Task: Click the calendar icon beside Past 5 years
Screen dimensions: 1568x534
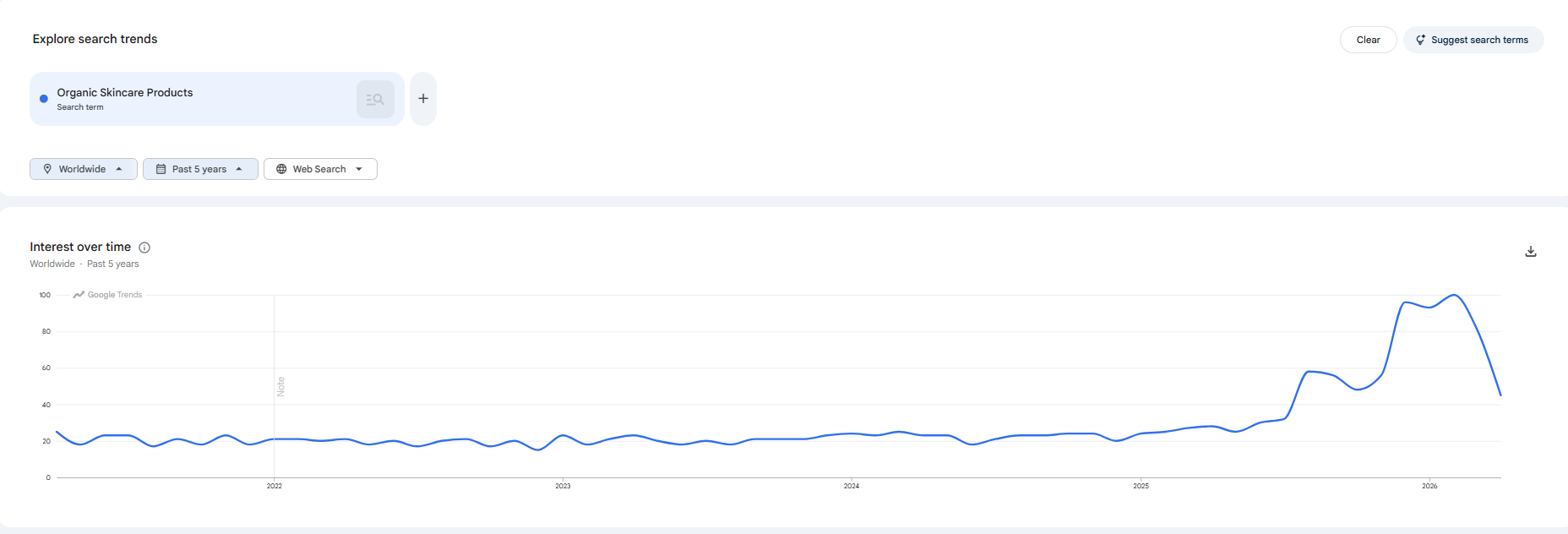Action: [x=161, y=169]
